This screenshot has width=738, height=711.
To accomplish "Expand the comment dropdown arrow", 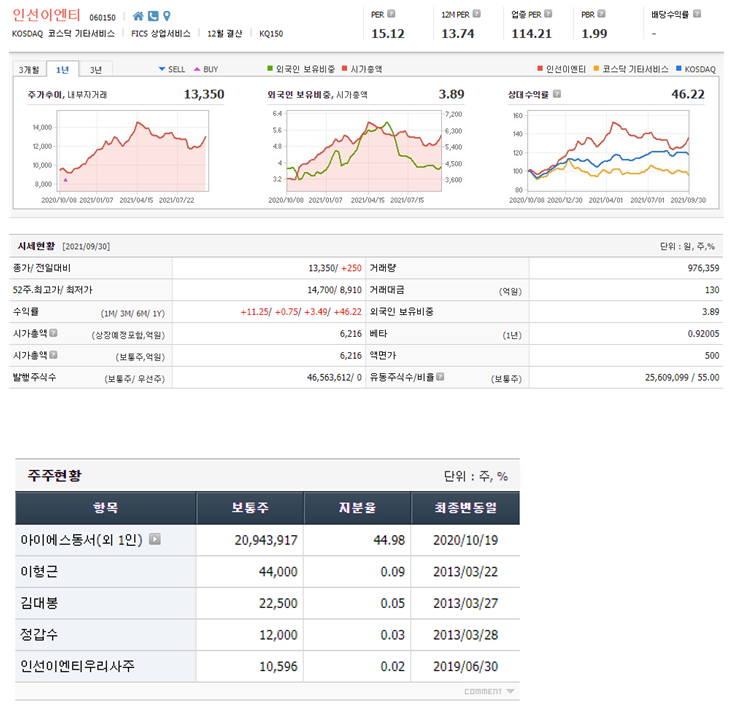I will click(x=510, y=691).
